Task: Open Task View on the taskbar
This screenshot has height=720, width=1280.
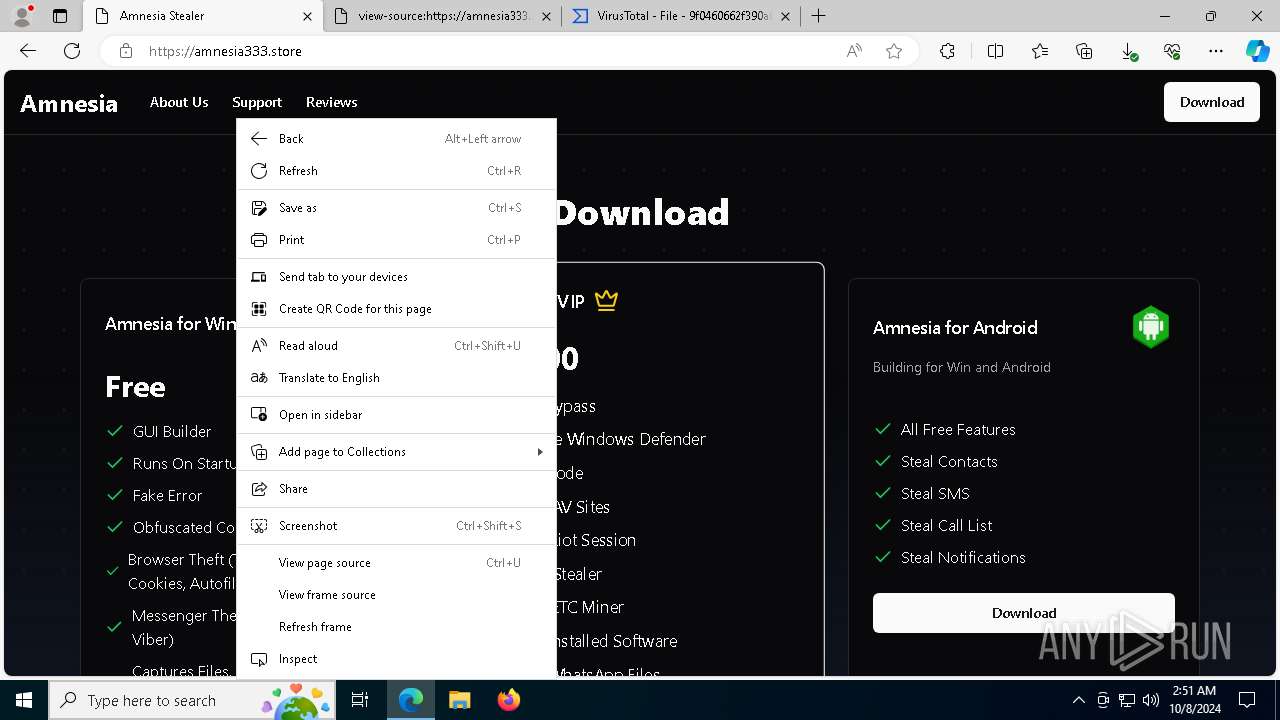Action: click(x=360, y=700)
